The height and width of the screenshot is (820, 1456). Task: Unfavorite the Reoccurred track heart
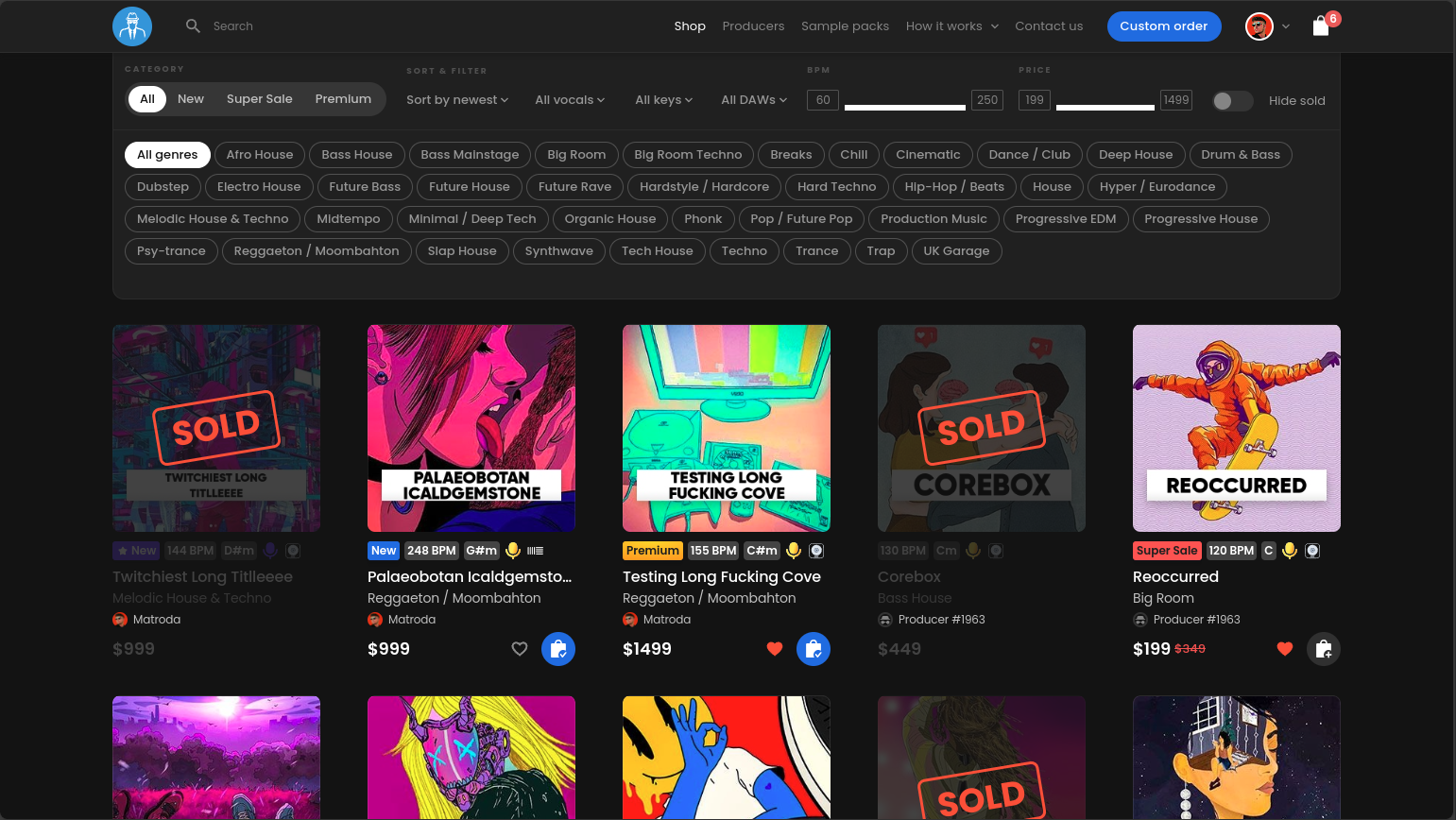coord(1285,649)
